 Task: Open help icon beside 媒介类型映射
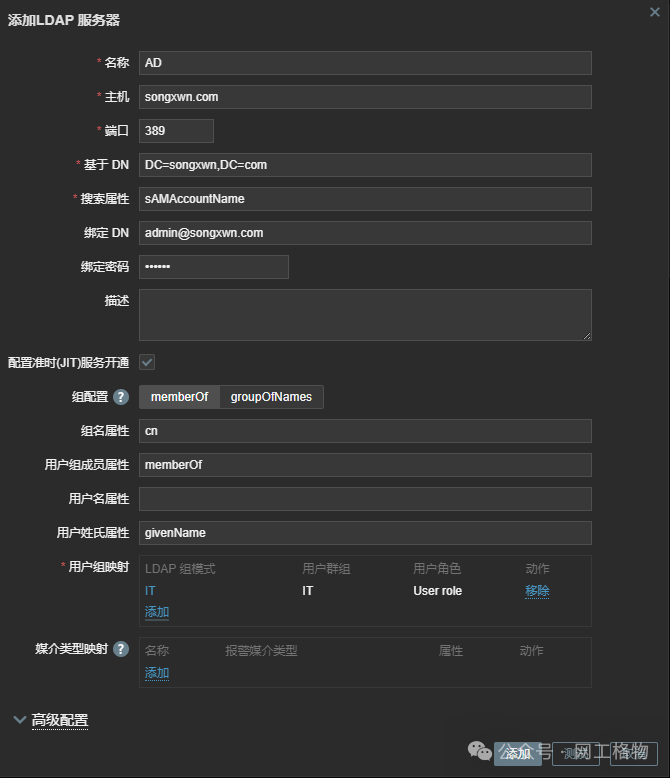tap(121, 649)
